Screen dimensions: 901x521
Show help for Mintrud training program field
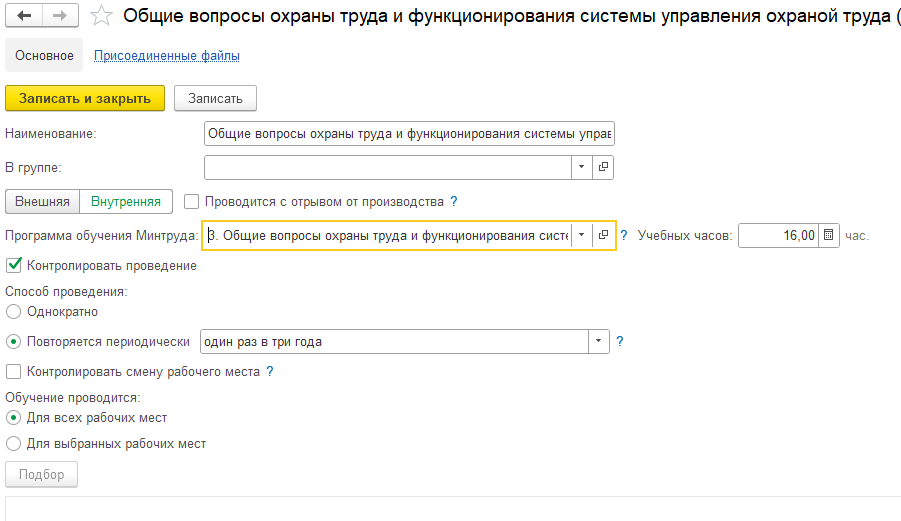tap(624, 235)
